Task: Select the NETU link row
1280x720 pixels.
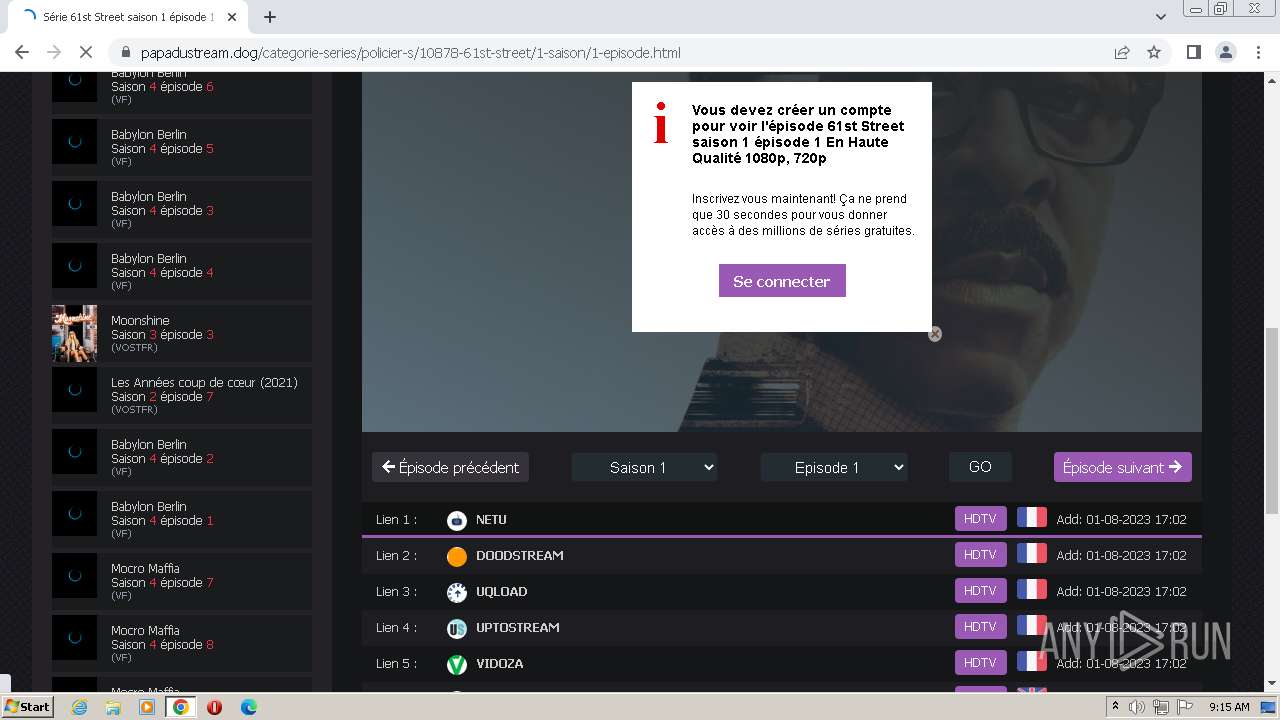Action: [781, 519]
